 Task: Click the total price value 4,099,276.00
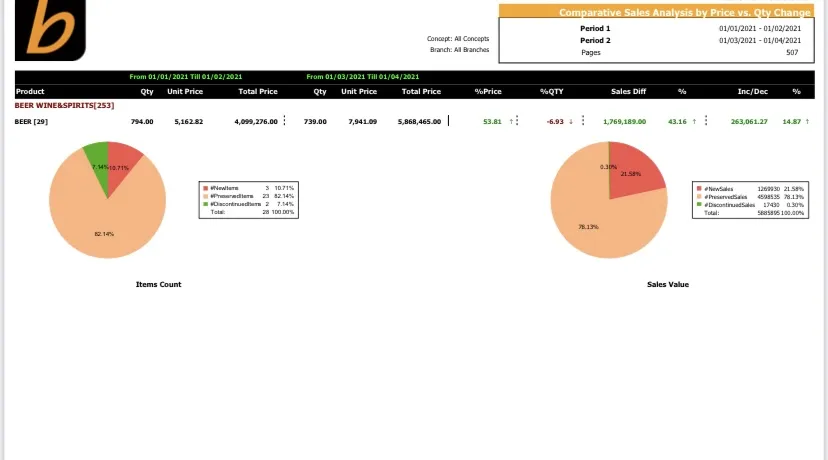(x=256, y=121)
